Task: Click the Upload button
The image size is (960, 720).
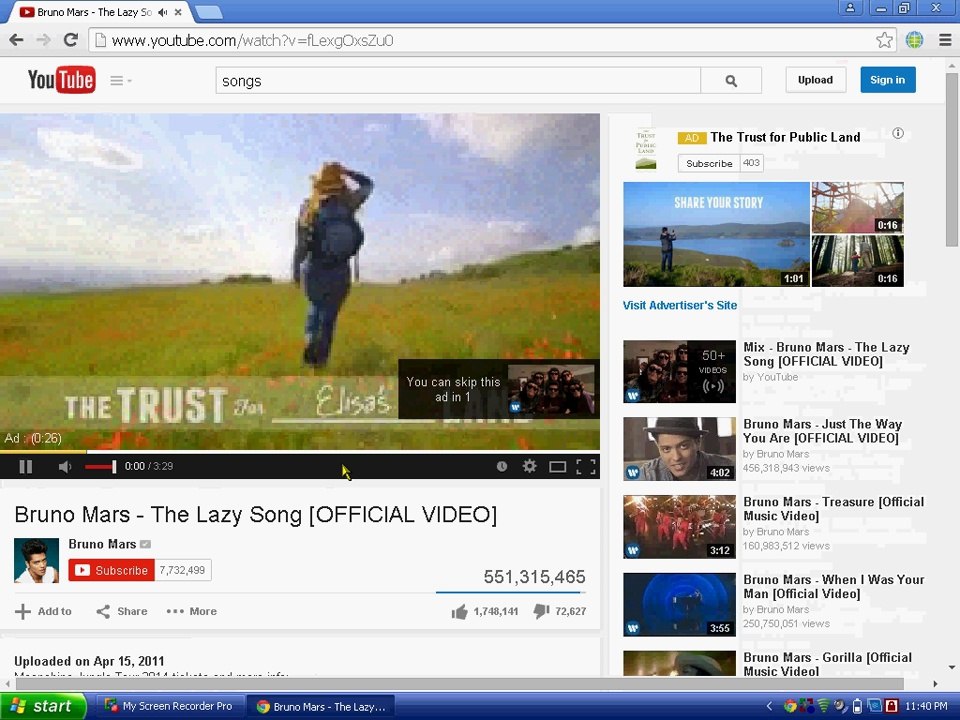Action: pyautogui.click(x=816, y=80)
